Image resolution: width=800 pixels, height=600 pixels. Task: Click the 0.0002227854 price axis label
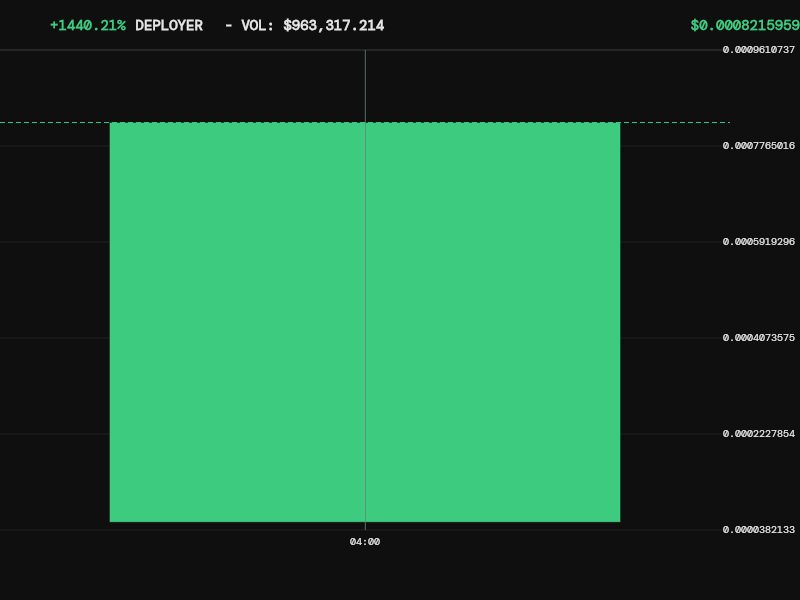coord(759,434)
